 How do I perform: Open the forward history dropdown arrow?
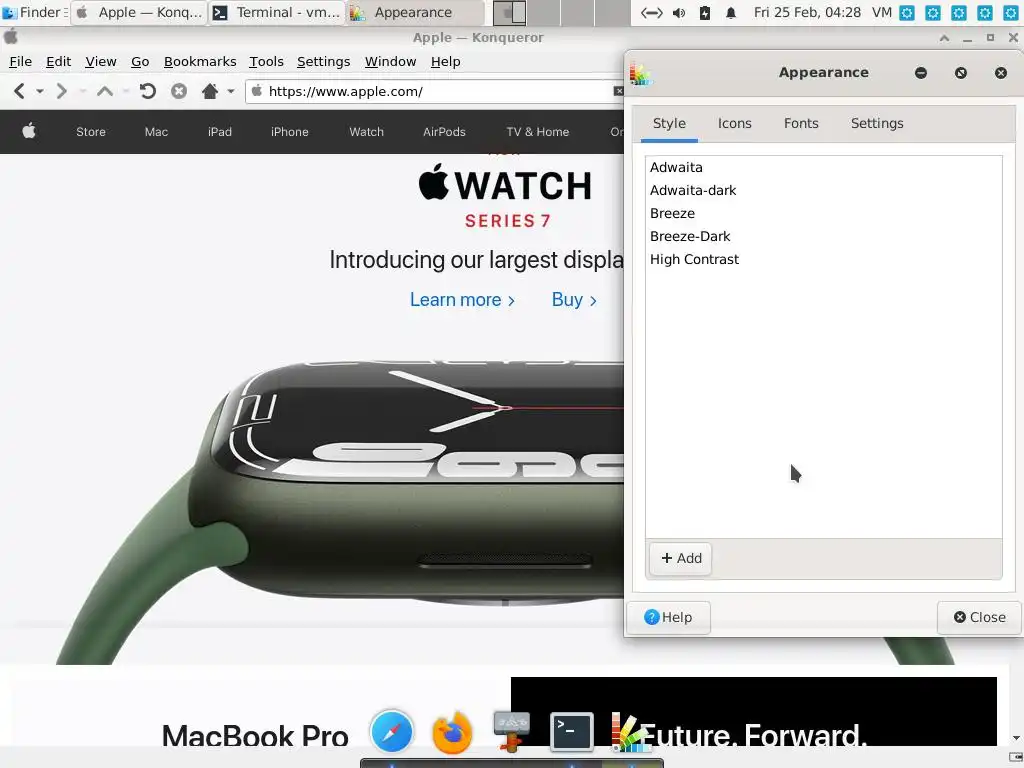(x=82, y=91)
